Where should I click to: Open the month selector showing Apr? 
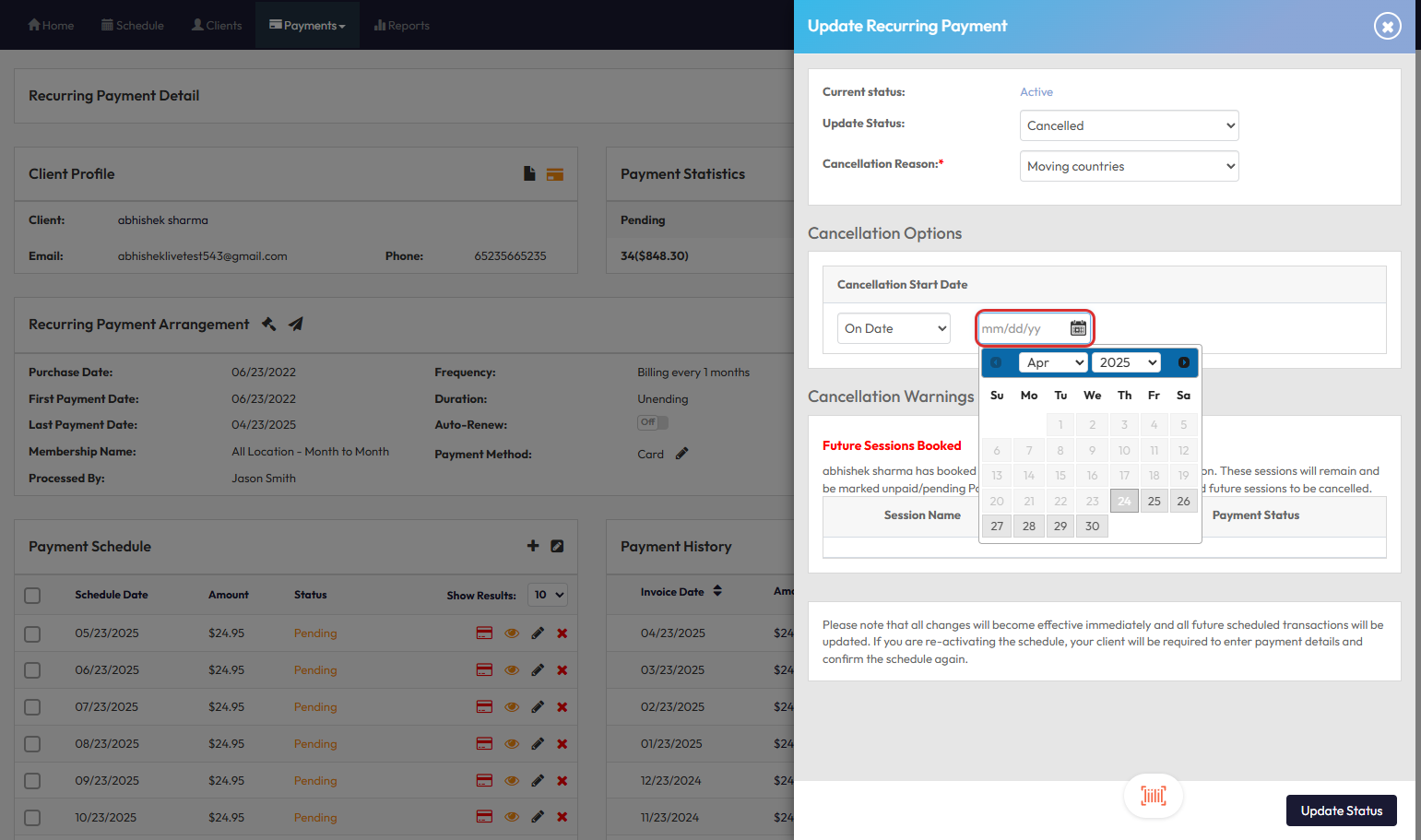(x=1053, y=362)
